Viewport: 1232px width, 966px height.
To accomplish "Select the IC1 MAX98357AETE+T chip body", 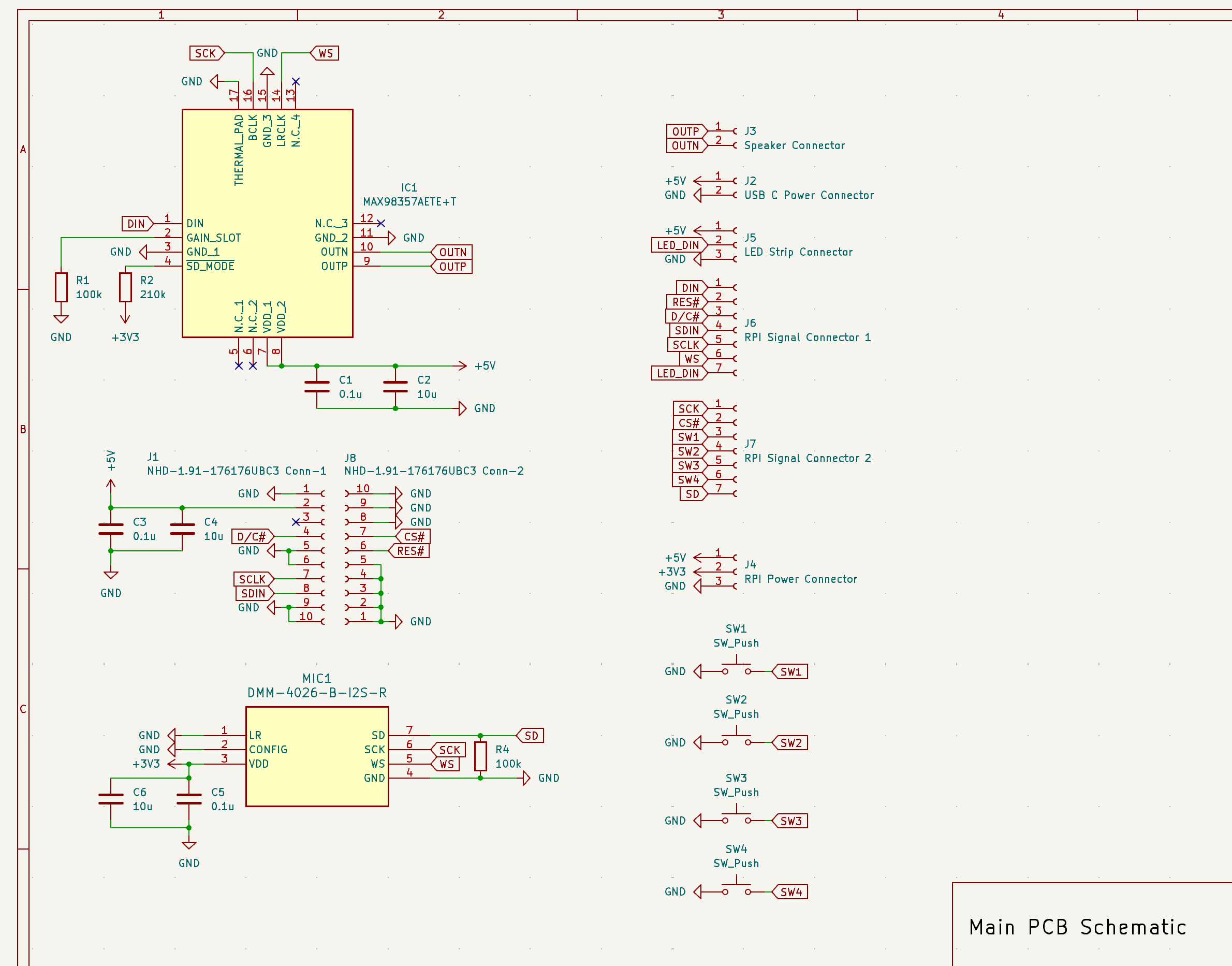I will [268, 224].
